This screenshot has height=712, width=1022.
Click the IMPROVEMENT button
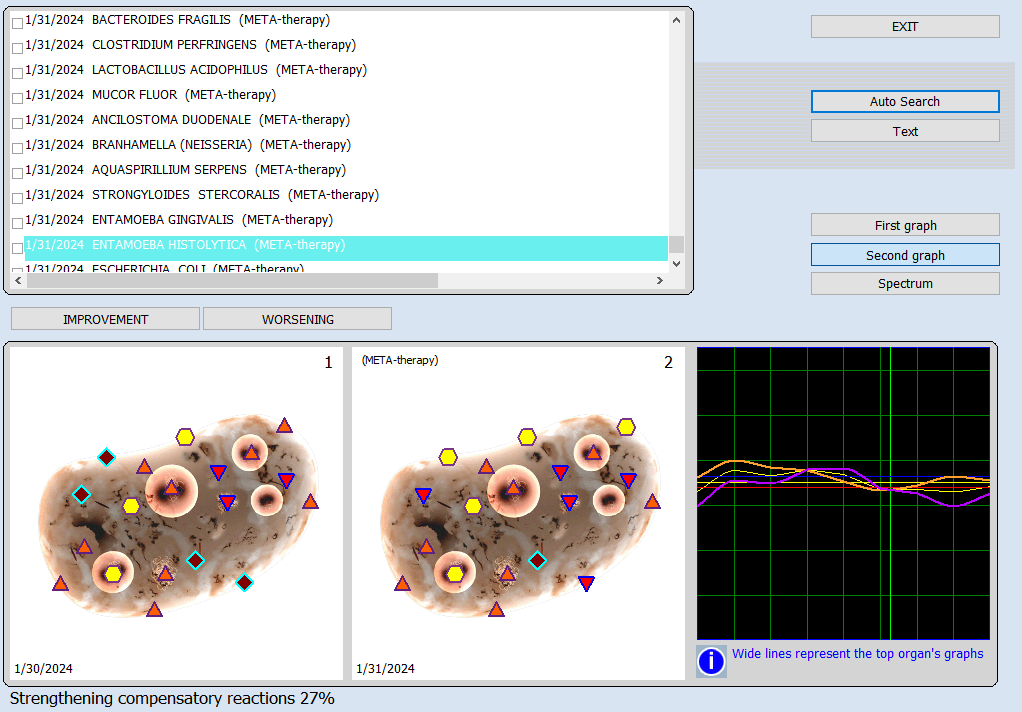coord(105,319)
